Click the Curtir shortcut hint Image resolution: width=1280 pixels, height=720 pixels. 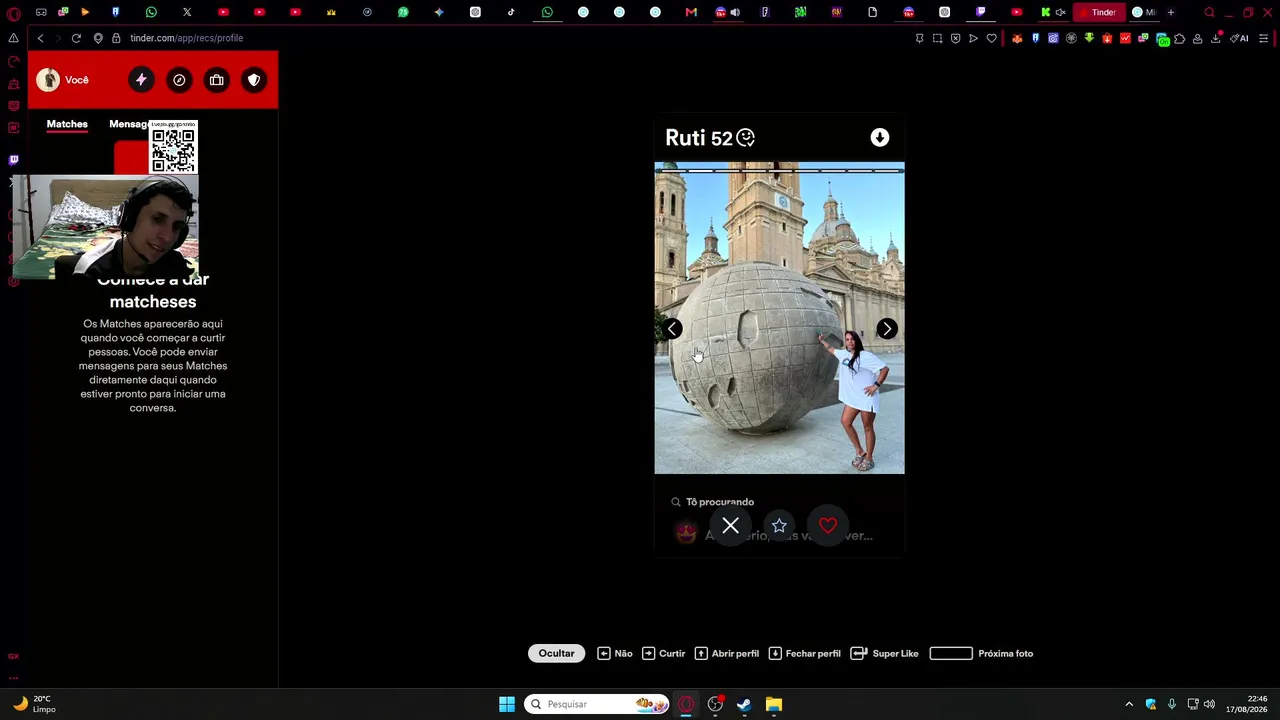[x=664, y=654]
